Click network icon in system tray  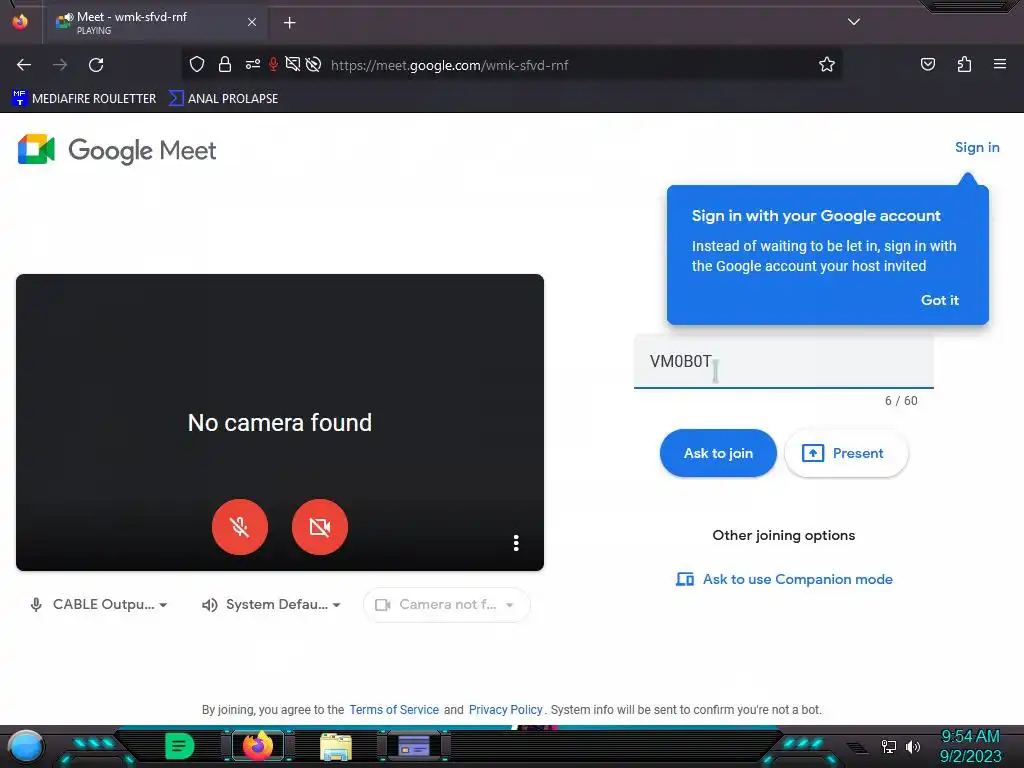tap(888, 746)
